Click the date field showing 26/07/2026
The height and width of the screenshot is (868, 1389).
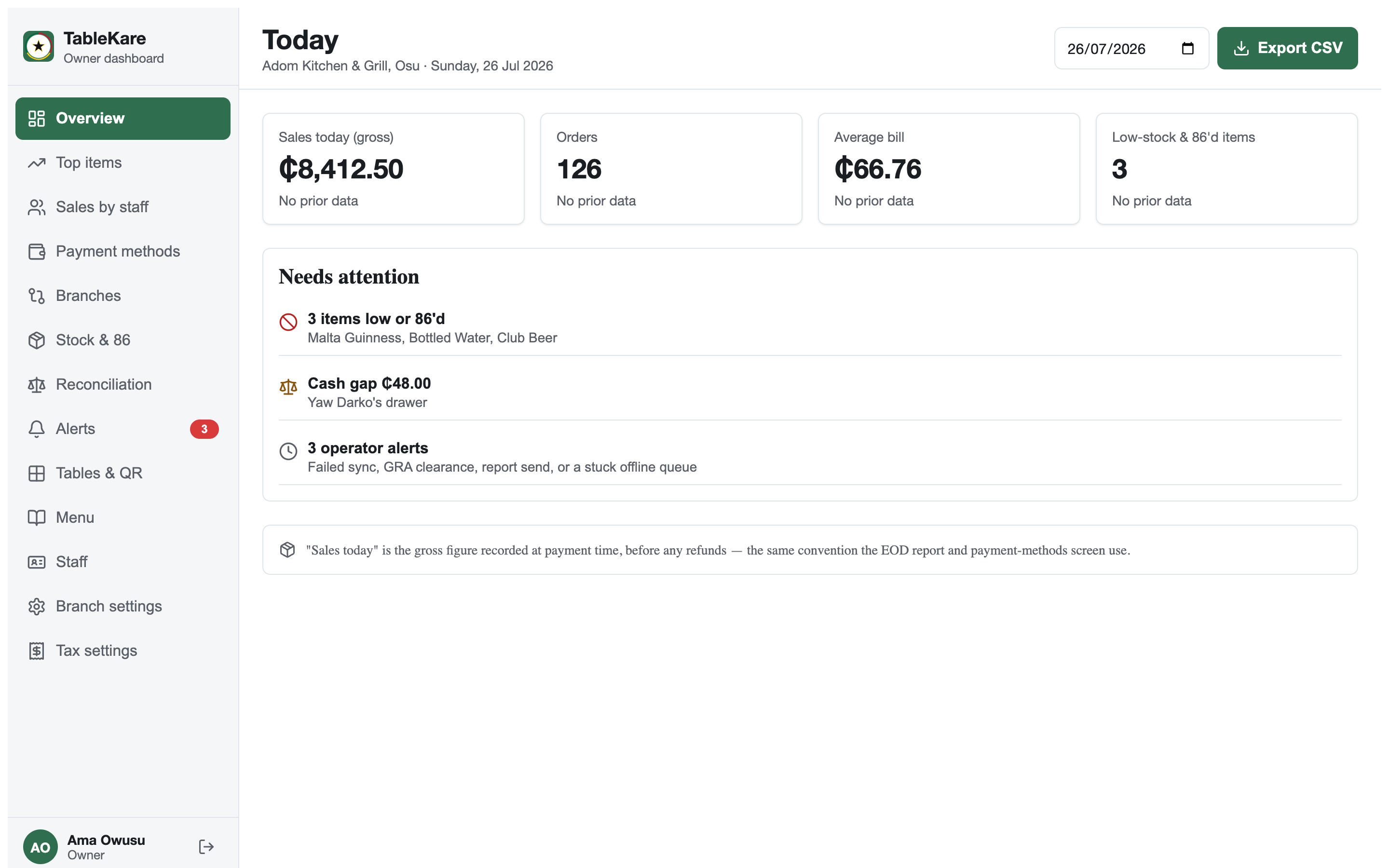[1131, 49]
